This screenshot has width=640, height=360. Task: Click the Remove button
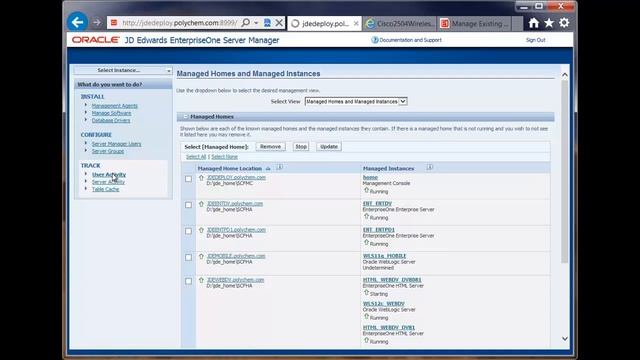pos(270,147)
